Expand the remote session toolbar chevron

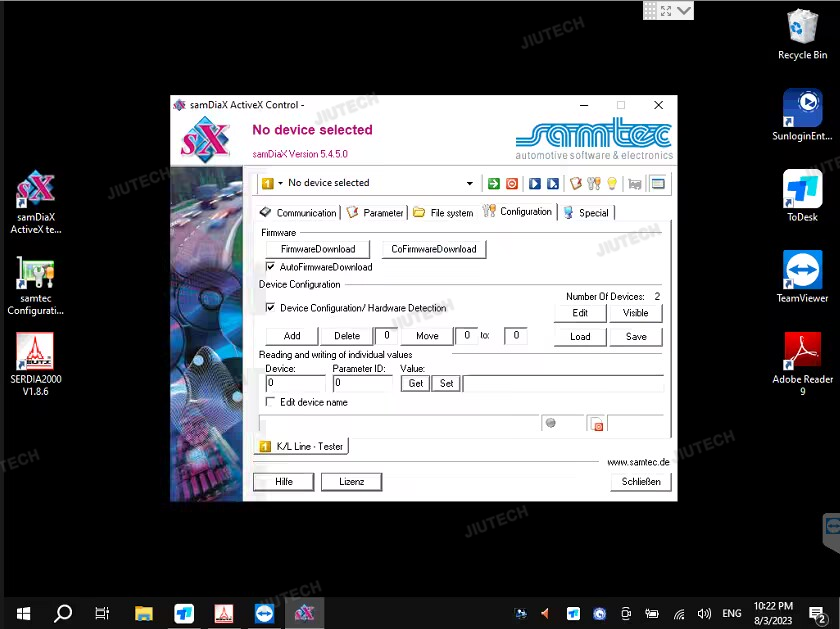684,10
